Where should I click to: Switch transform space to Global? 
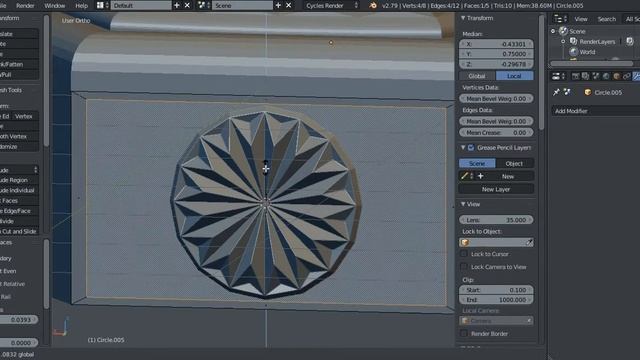pyautogui.click(x=477, y=76)
